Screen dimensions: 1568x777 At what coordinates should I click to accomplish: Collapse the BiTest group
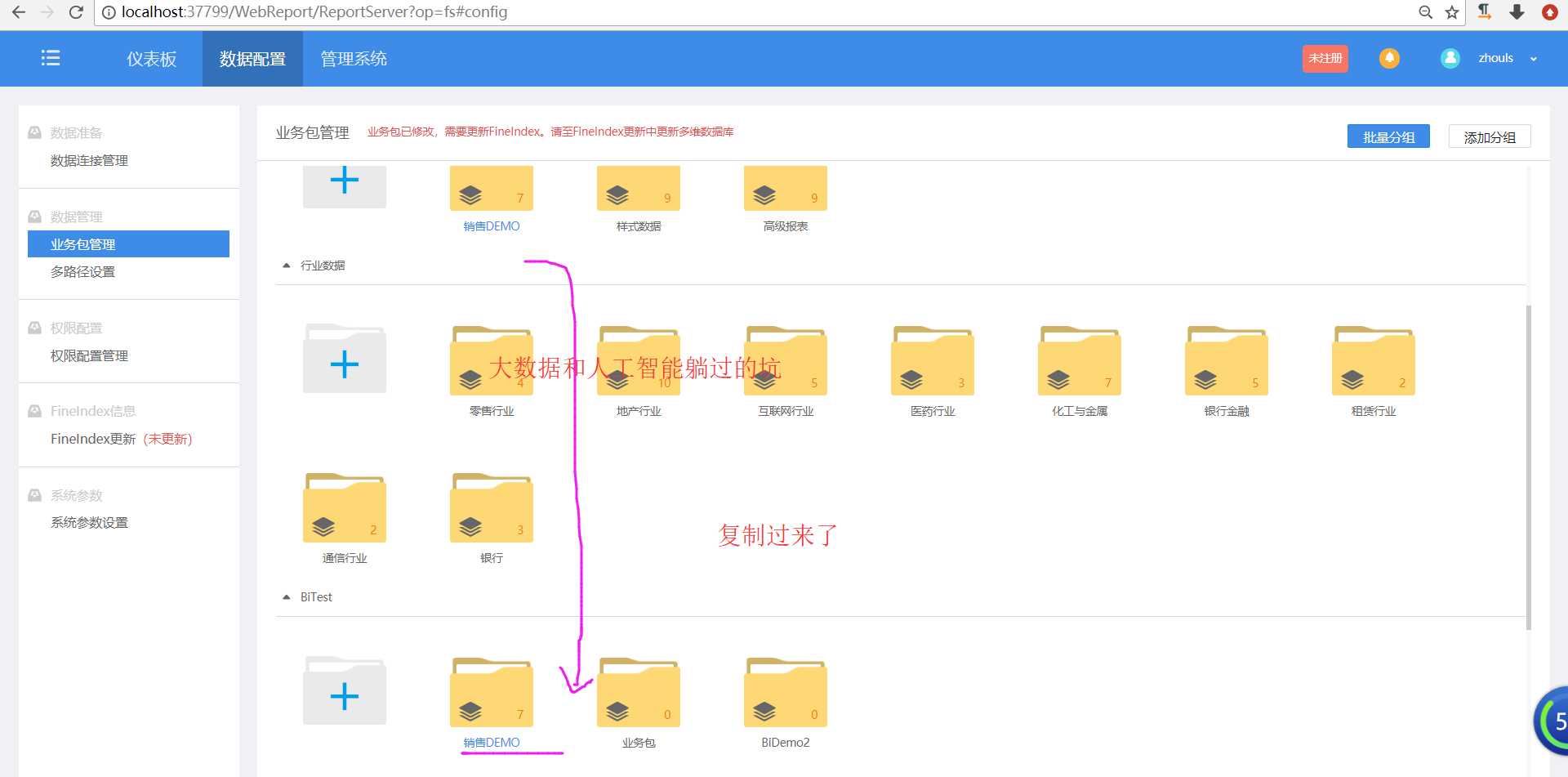click(x=287, y=597)
